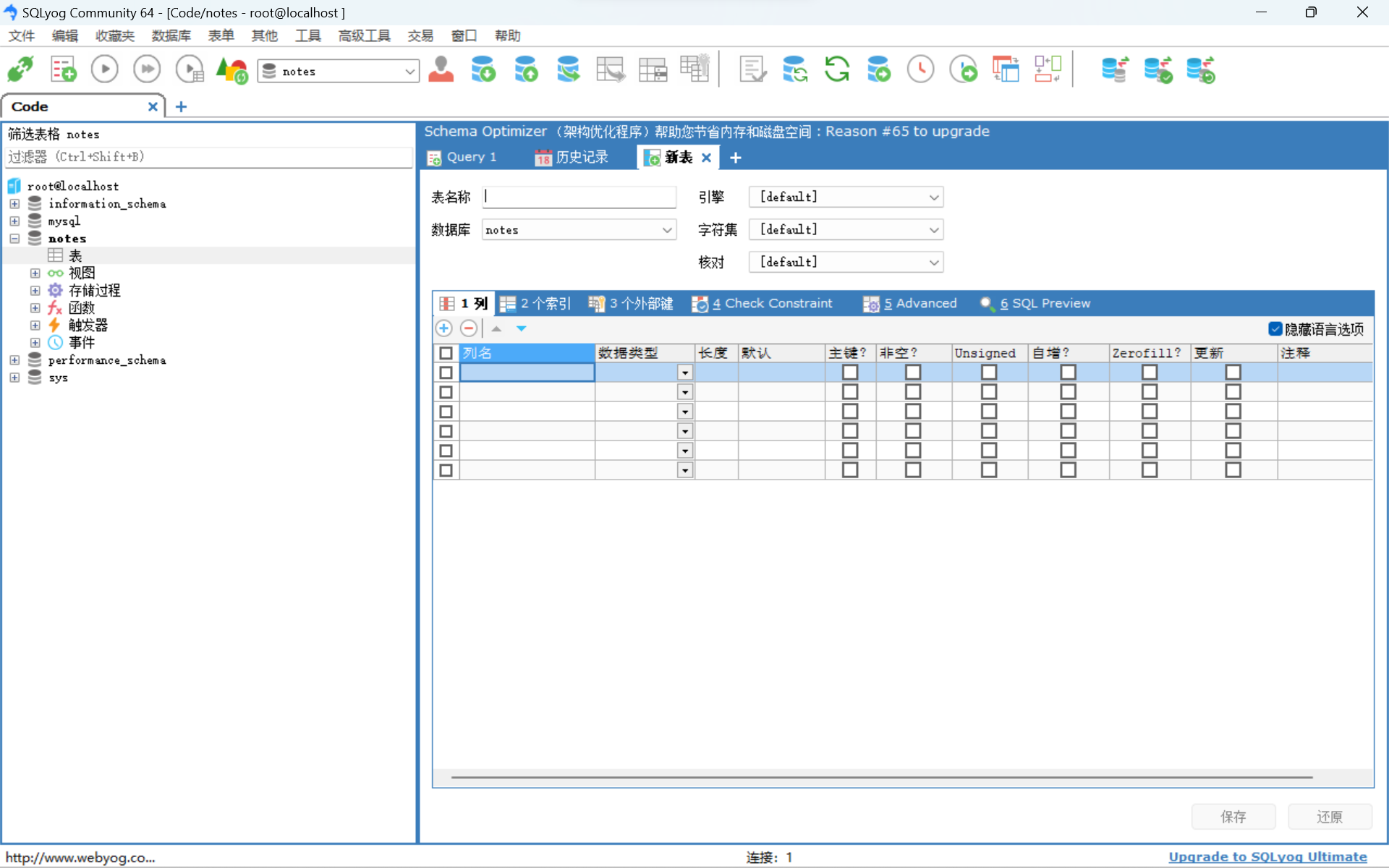This screenshot has height=868, width=1389.
Task: Check the 更新 box in the first row
Action: click(x=1233, y=372)
